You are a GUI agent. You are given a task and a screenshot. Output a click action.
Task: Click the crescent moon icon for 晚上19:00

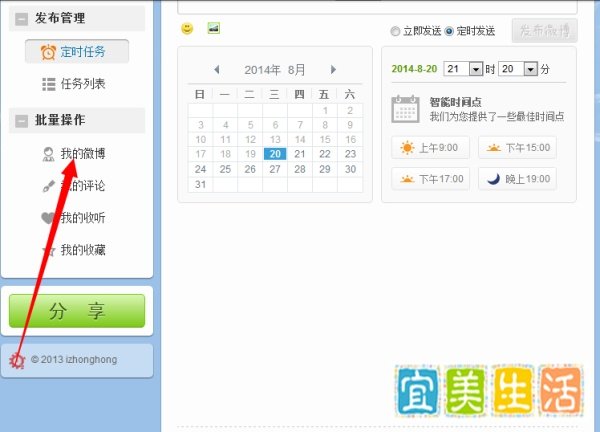494,179
